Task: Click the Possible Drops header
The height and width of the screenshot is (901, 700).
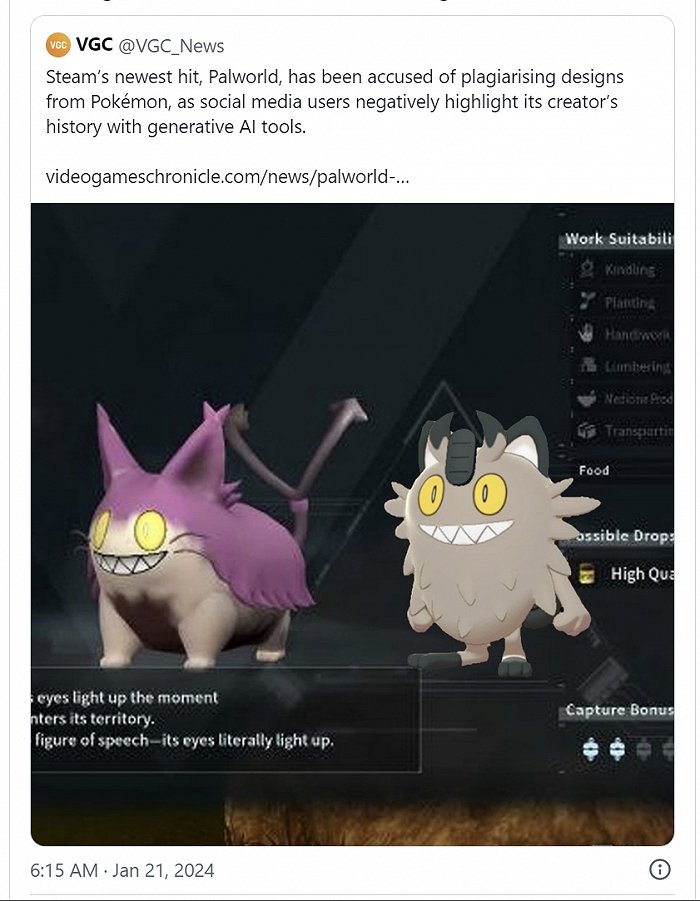Action: (622, 536)
